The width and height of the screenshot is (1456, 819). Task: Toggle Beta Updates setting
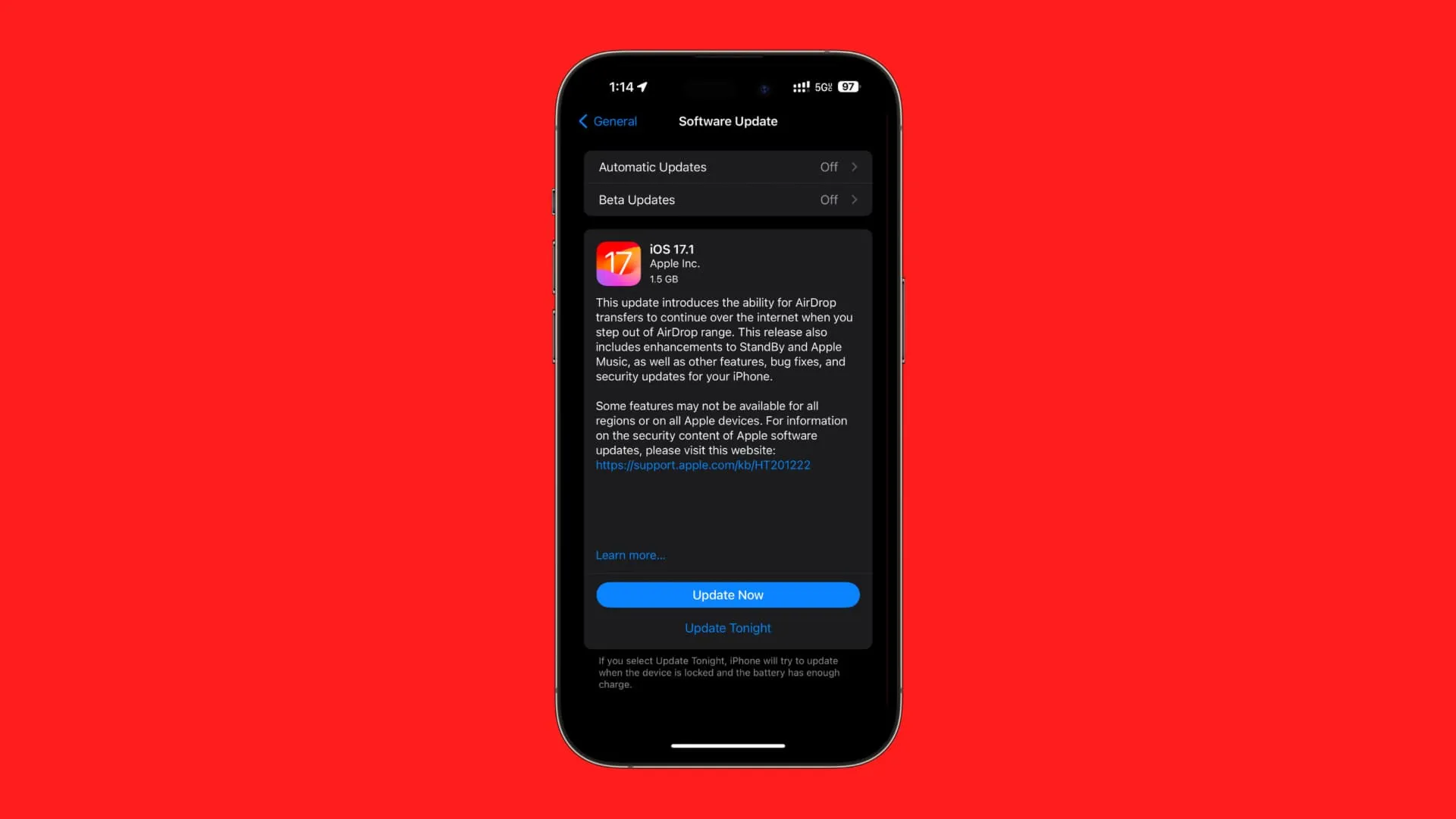(728, 199)
